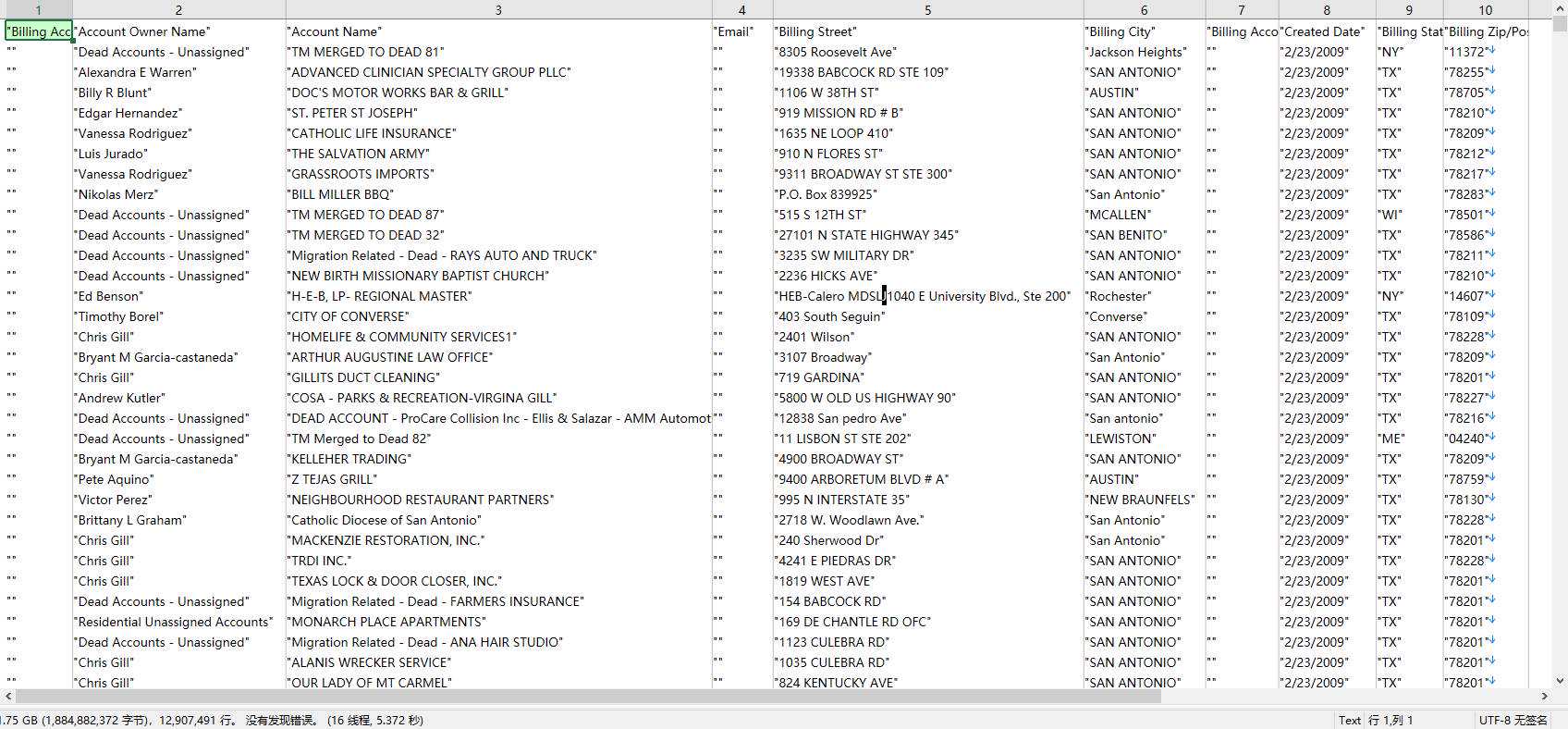The width and height of the screenshot is (1568, 729).
Task: Click the "Account Owner Name" header cell
Action: click(x=178, y=31)
